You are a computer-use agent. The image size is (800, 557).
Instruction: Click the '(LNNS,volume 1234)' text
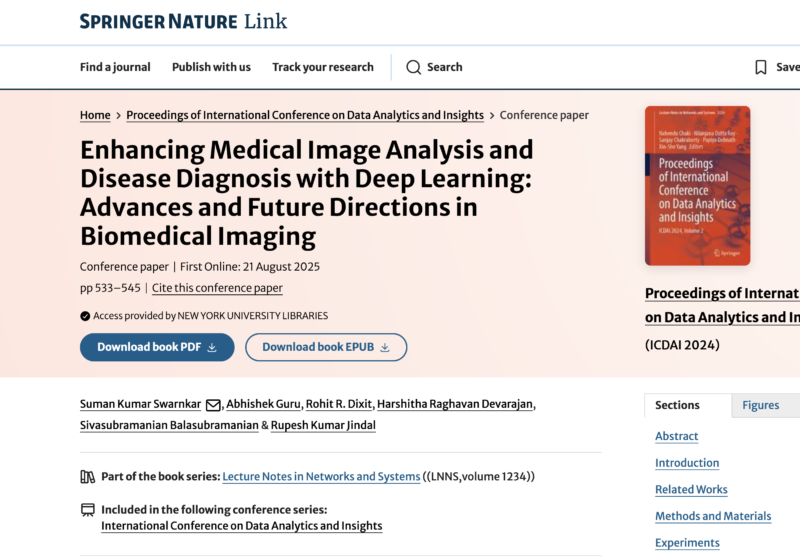click(479, 477)
